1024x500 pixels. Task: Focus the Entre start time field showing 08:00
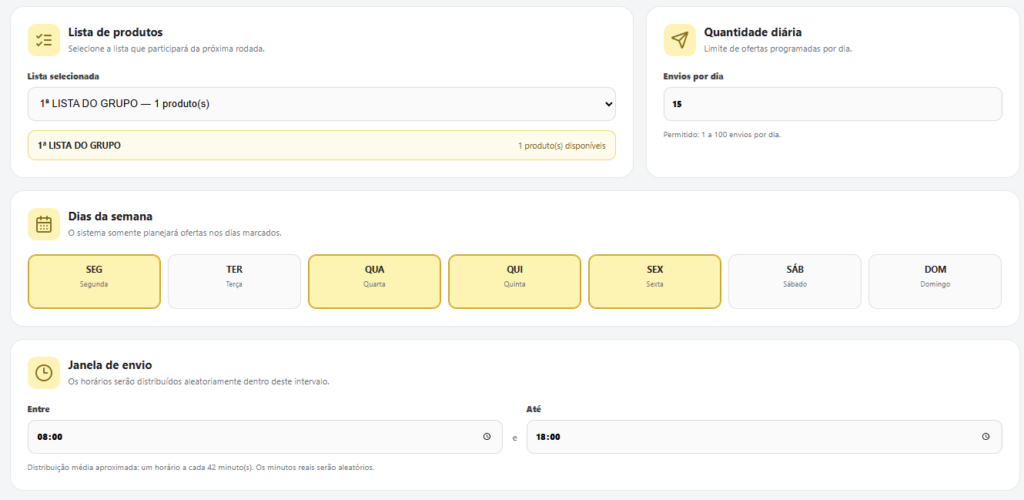coord(265,437)
